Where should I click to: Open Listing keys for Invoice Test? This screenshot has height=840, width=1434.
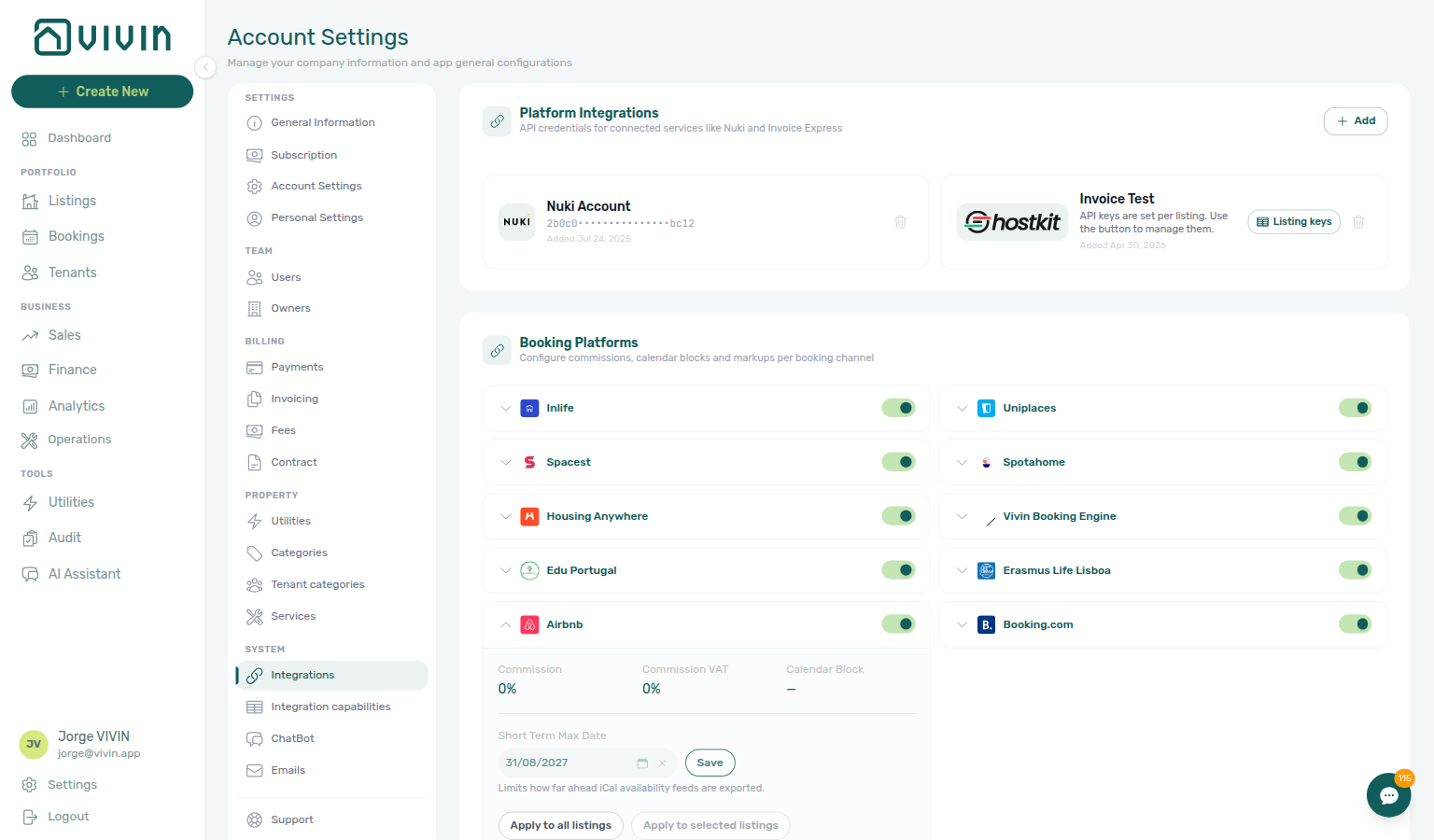point(1294,222)
